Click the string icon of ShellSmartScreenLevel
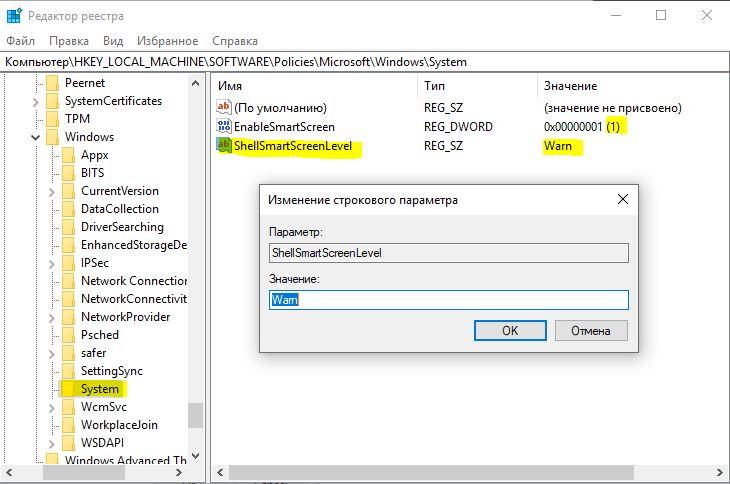The image size is (730, 484). click(x=224, y=145)
